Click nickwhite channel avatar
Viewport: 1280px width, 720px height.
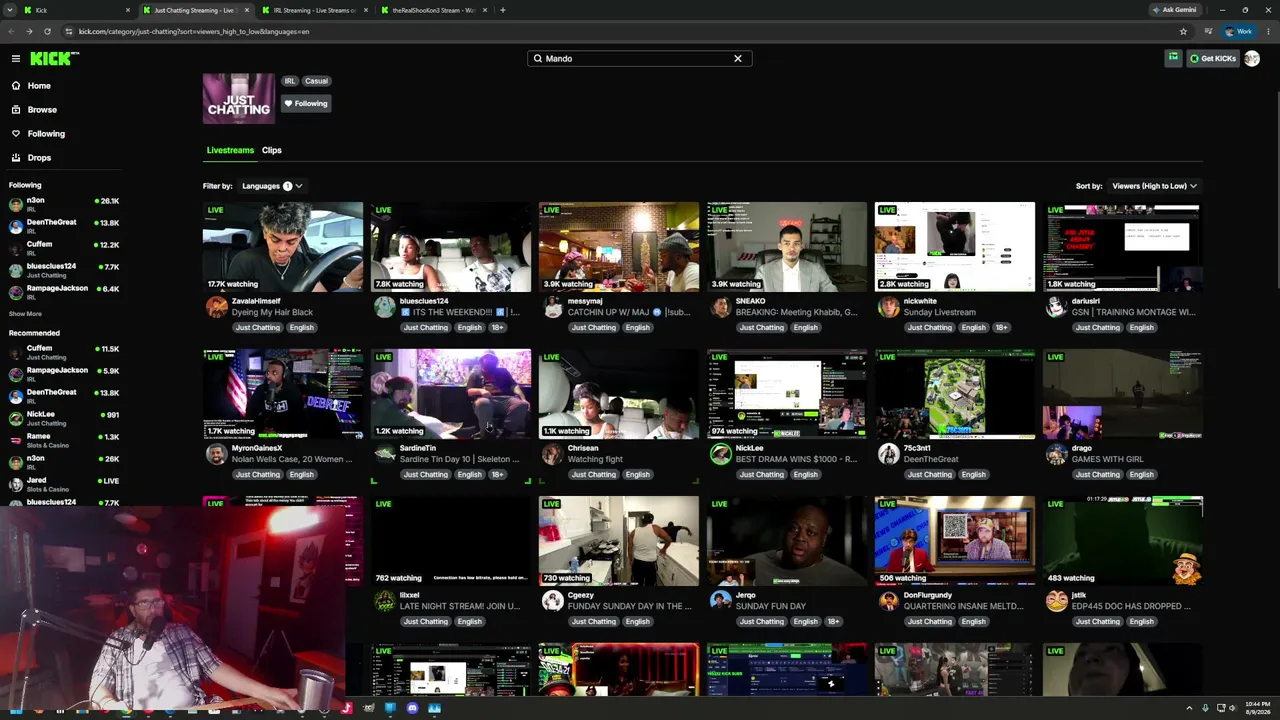(x=889, y=307)
